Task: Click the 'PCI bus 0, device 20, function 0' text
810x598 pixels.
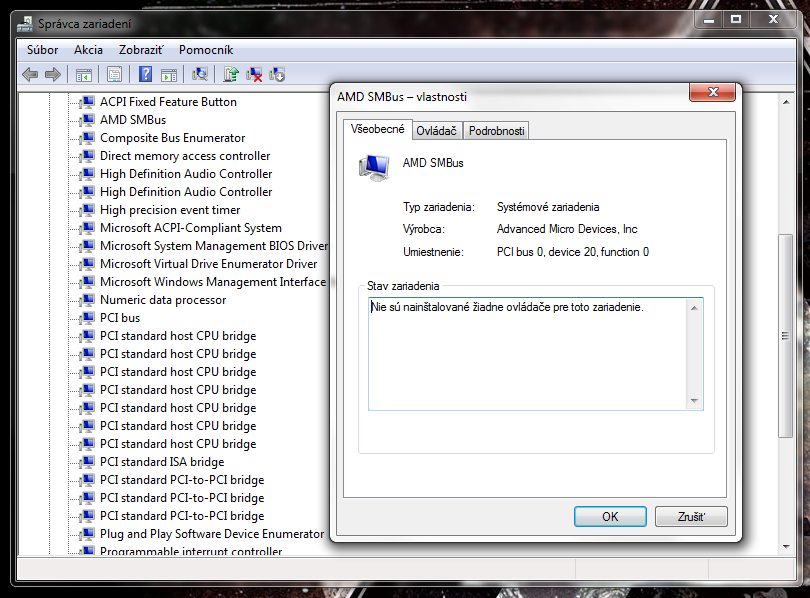Action: click(573, 252)
